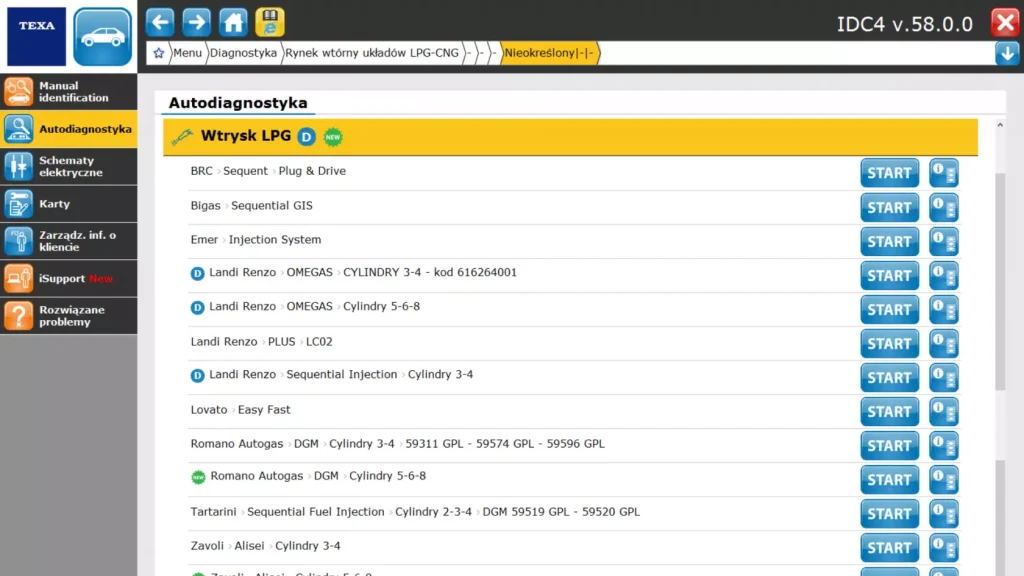Open info icon for Lovato Easy Fast
Viewport: 1024px width, 576px height.
point(943,411)
